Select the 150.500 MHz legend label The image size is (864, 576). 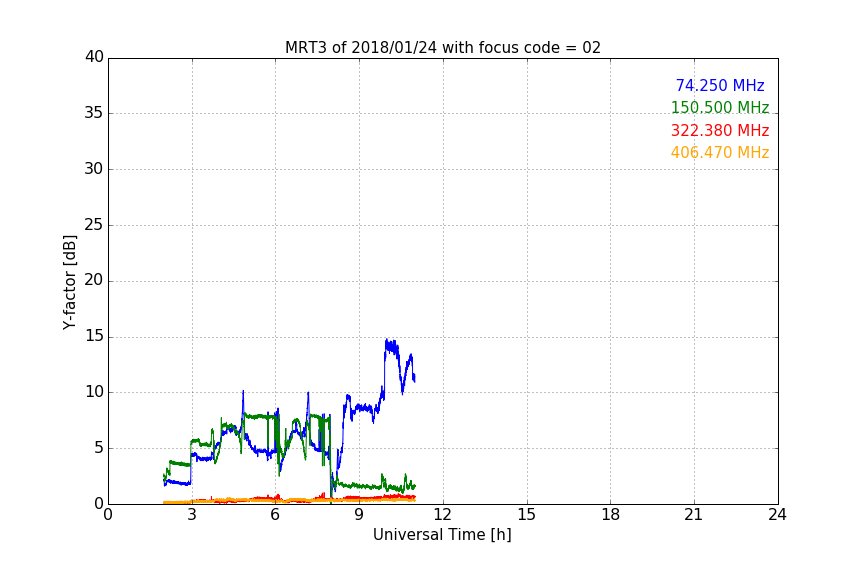pos(720,107)
